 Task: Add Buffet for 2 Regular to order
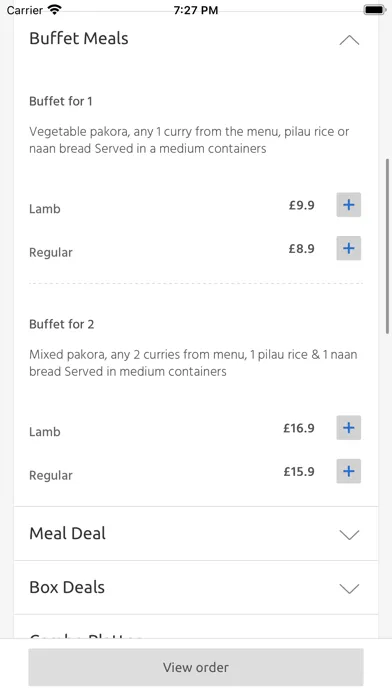click(x=348, y=471)
